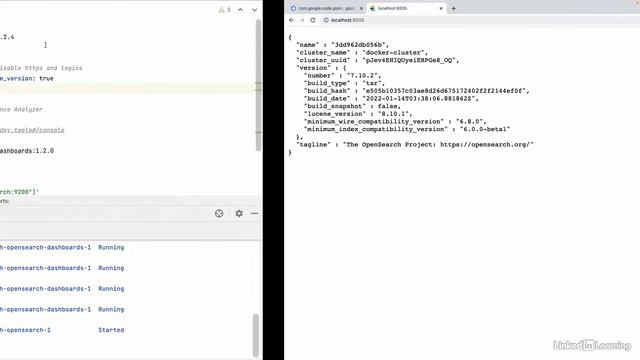
Task: Open a new browser tab with plus
Action: click(x=453, y=8)
